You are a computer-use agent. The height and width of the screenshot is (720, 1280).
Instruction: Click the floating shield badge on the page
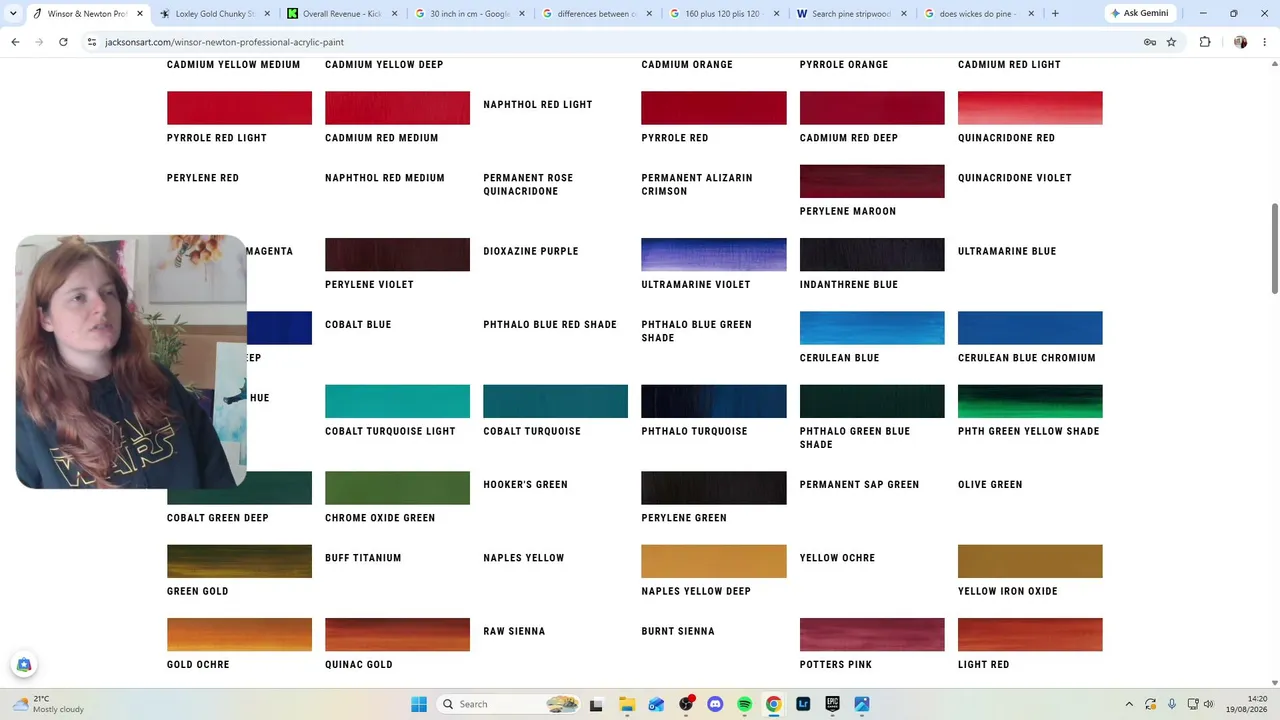pyautogui.click(x=24, y=664)
